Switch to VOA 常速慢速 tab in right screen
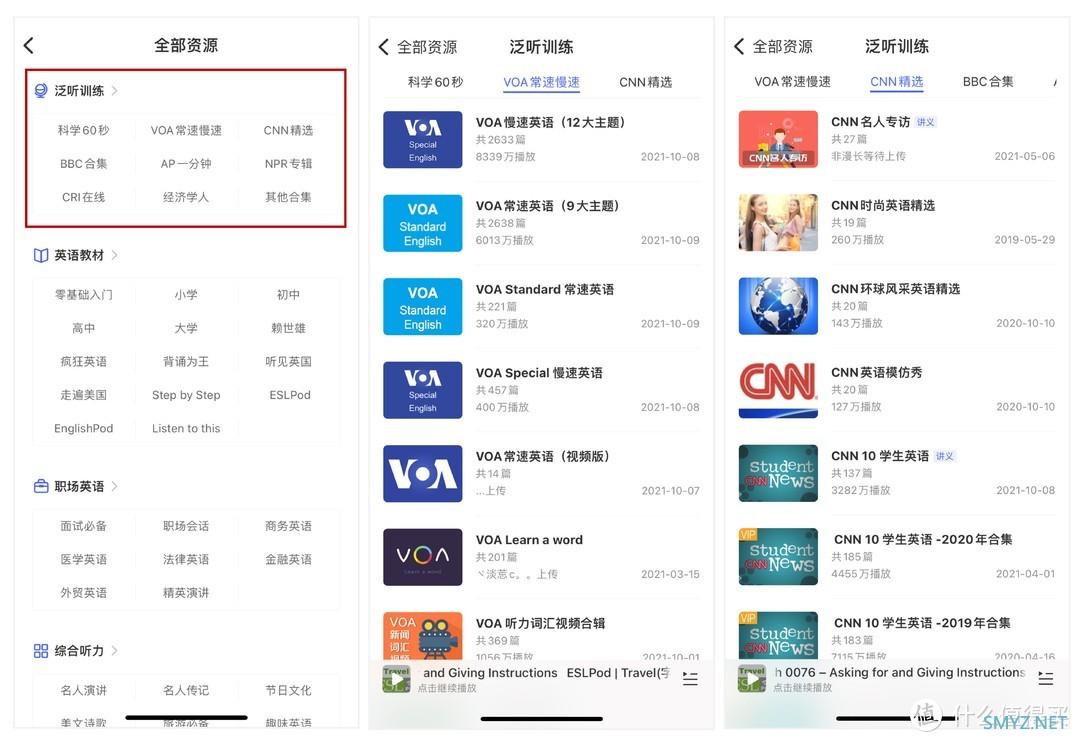 (792, 82)
